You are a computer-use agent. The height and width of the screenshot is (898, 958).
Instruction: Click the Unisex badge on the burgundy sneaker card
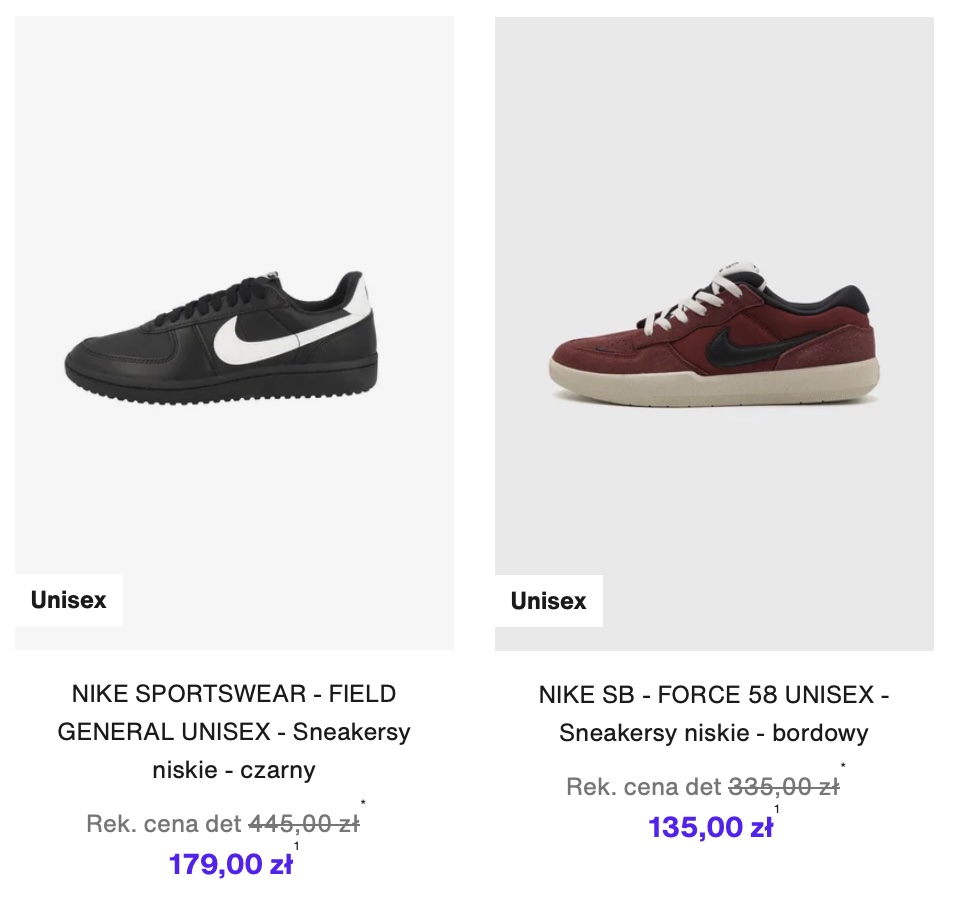pyautogui.click(x=549, y=601)
